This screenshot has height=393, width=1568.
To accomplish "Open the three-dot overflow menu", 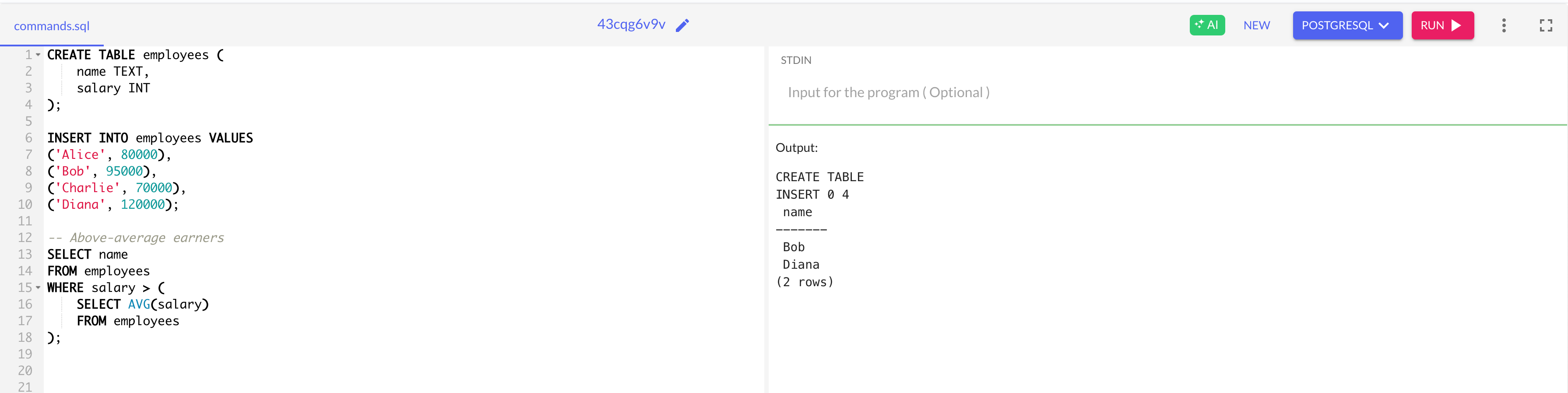I will point(1504,25).
